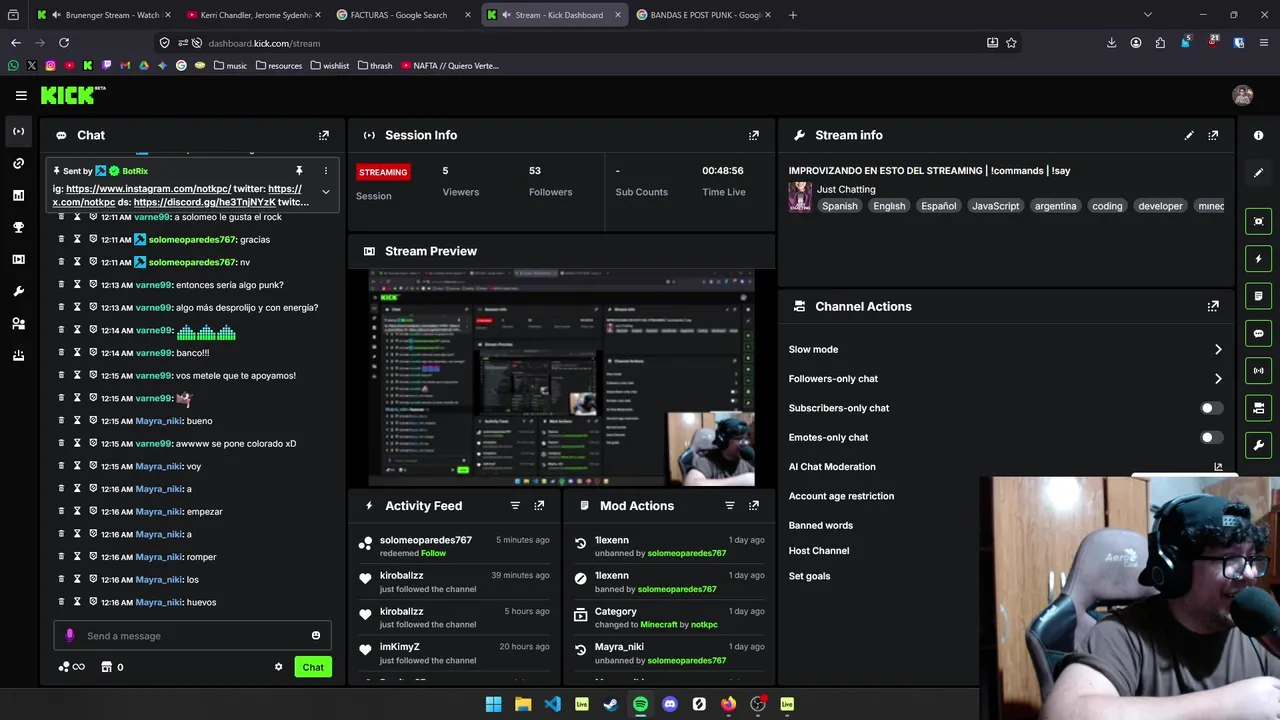
Task: Timeout Mayra_niki for 'bueno' message
Action: click(x=77, y=421)
